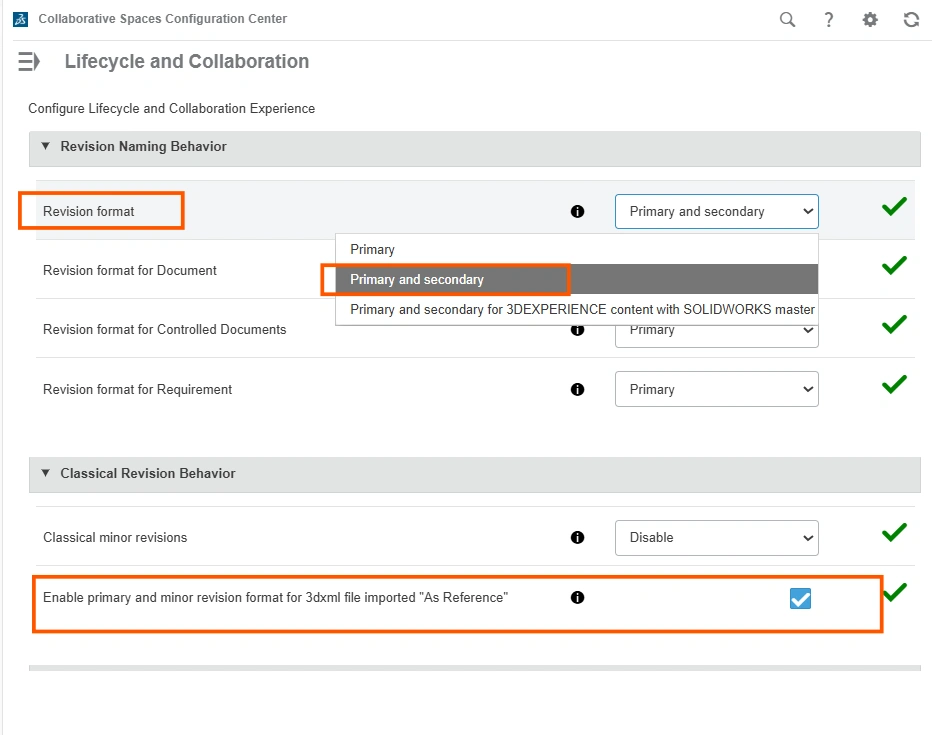
Task: Click info icon beside Classical minor revisions
Action: pyautogui.click(x=577, y=538)
